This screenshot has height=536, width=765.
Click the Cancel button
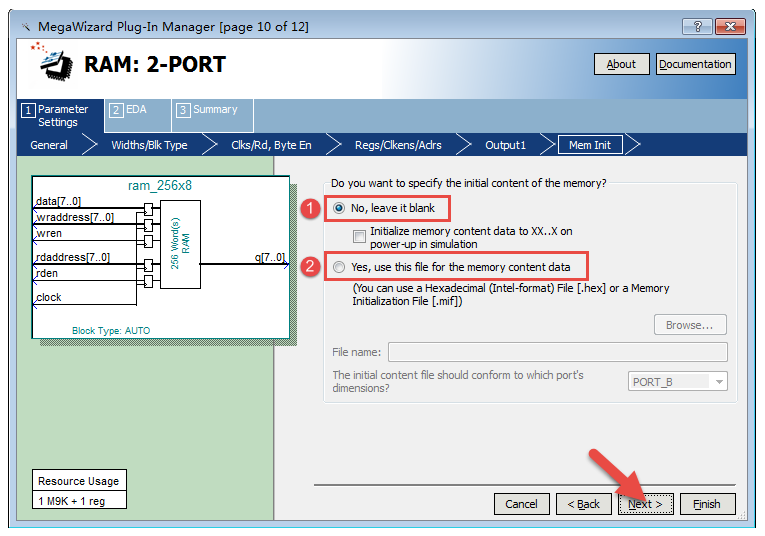click(522, 504)
